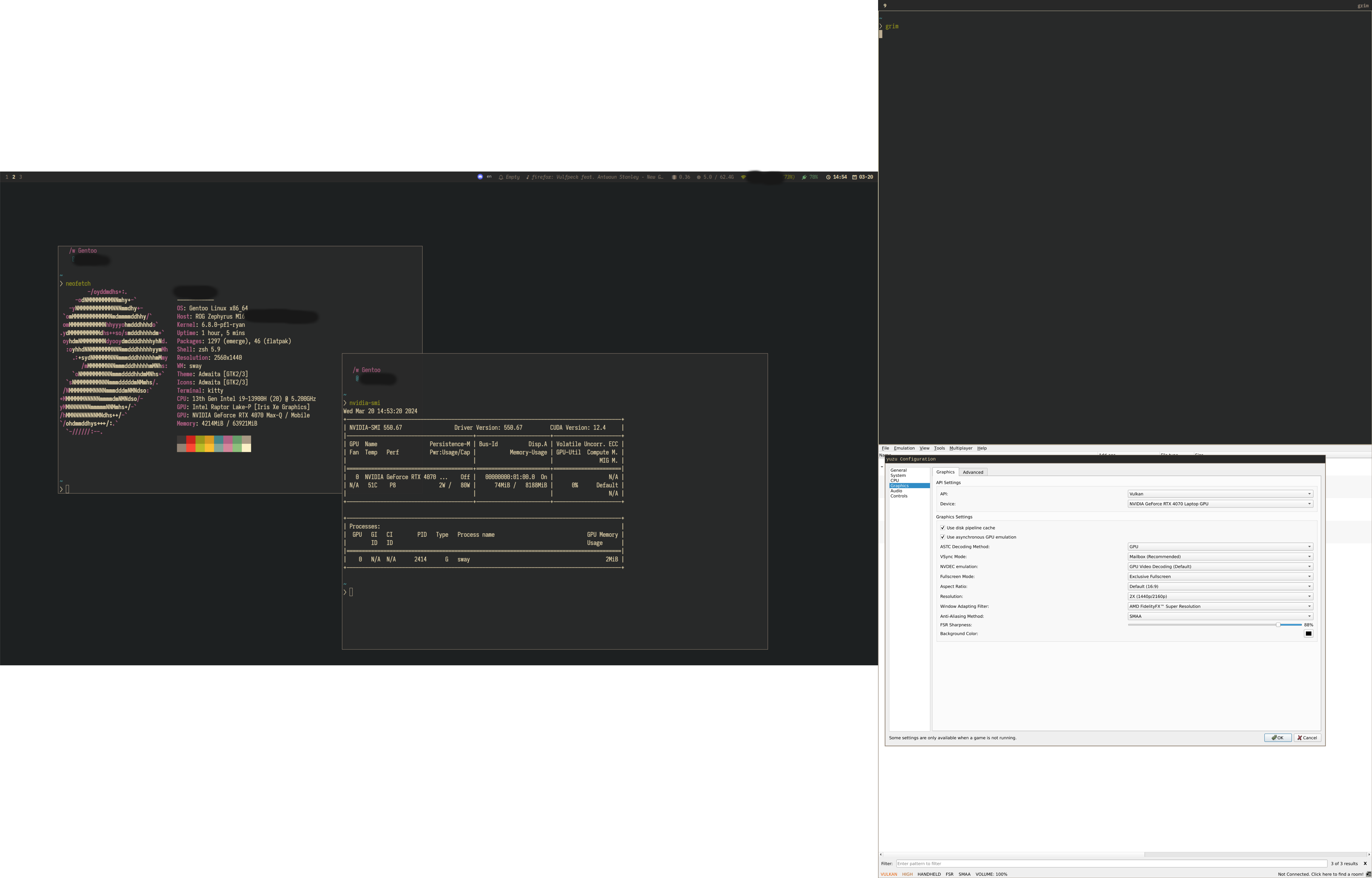This screenshot has width=1372, height=878.
Task: Expand the VSync Mode combo box
Action: (1220, 557)
